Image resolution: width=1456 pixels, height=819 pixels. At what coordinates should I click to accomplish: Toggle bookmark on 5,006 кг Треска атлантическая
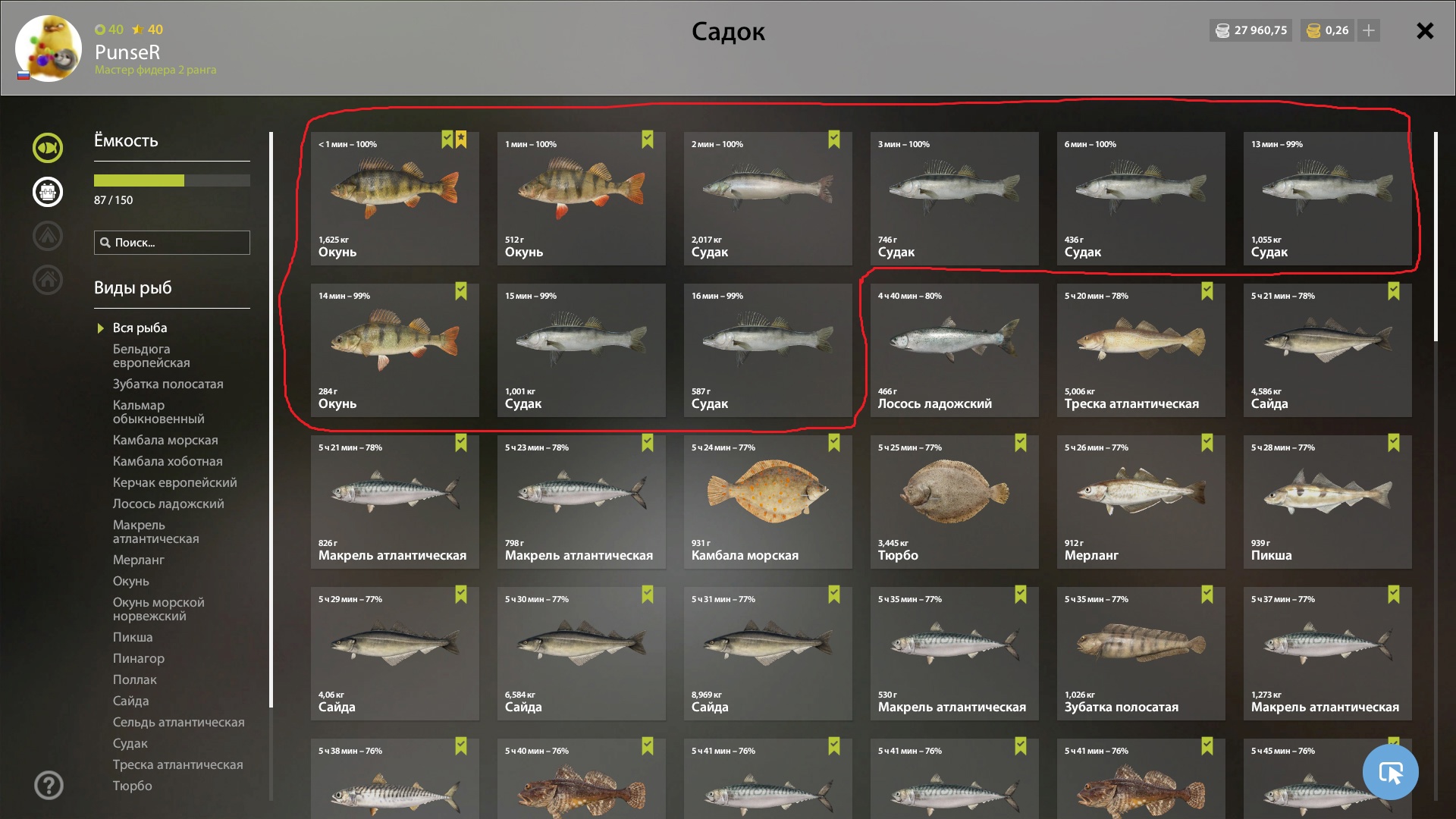(1207, 290)
